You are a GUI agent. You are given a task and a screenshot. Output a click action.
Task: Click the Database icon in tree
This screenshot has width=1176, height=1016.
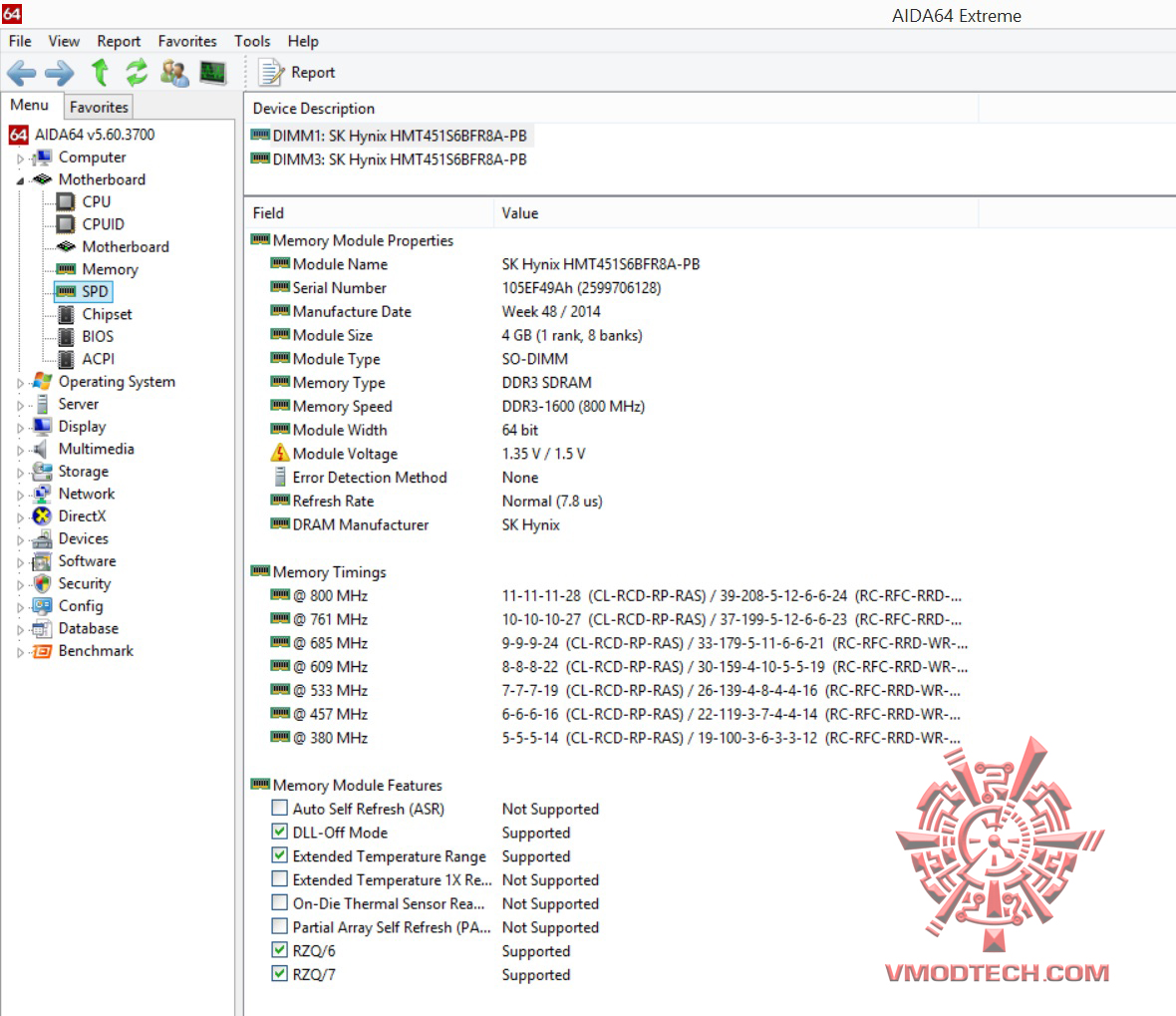coord(42,629)
